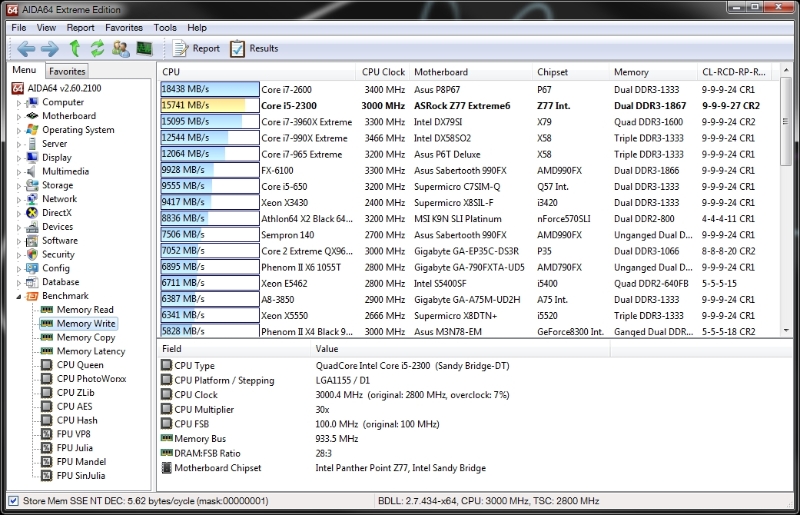Select the Memory Copy benchmark

pyautogui.click(x=86, y=337)
